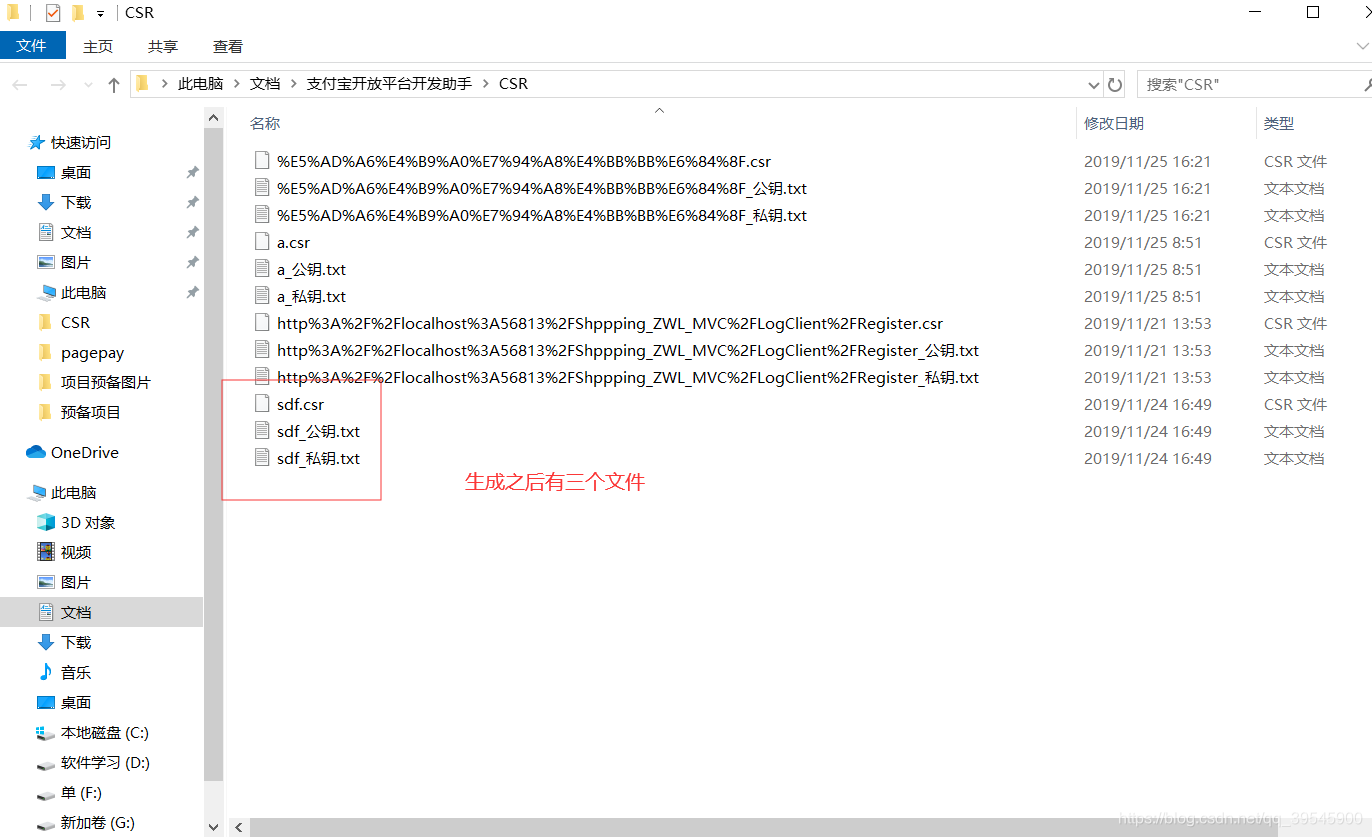The image size is (1372, 837).
Task: Open 文档 under quick access
Action: click(x=76, y=233)
